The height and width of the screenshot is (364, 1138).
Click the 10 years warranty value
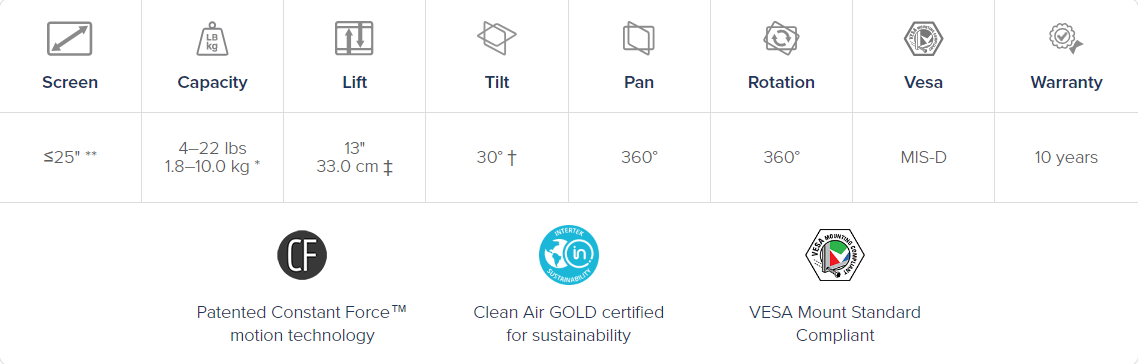click(x=1066, y=157)
